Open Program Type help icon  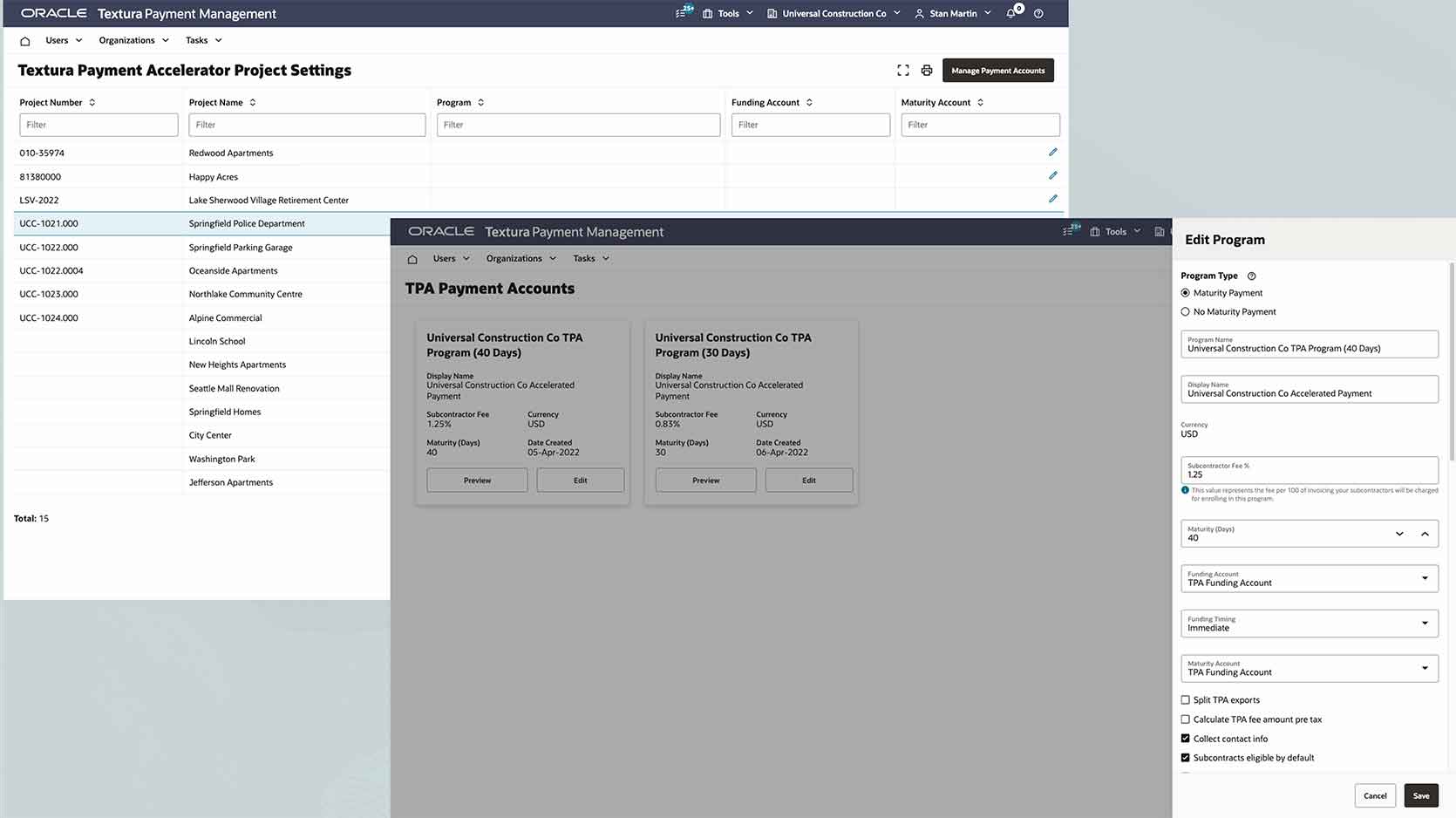pos(1251,276)
